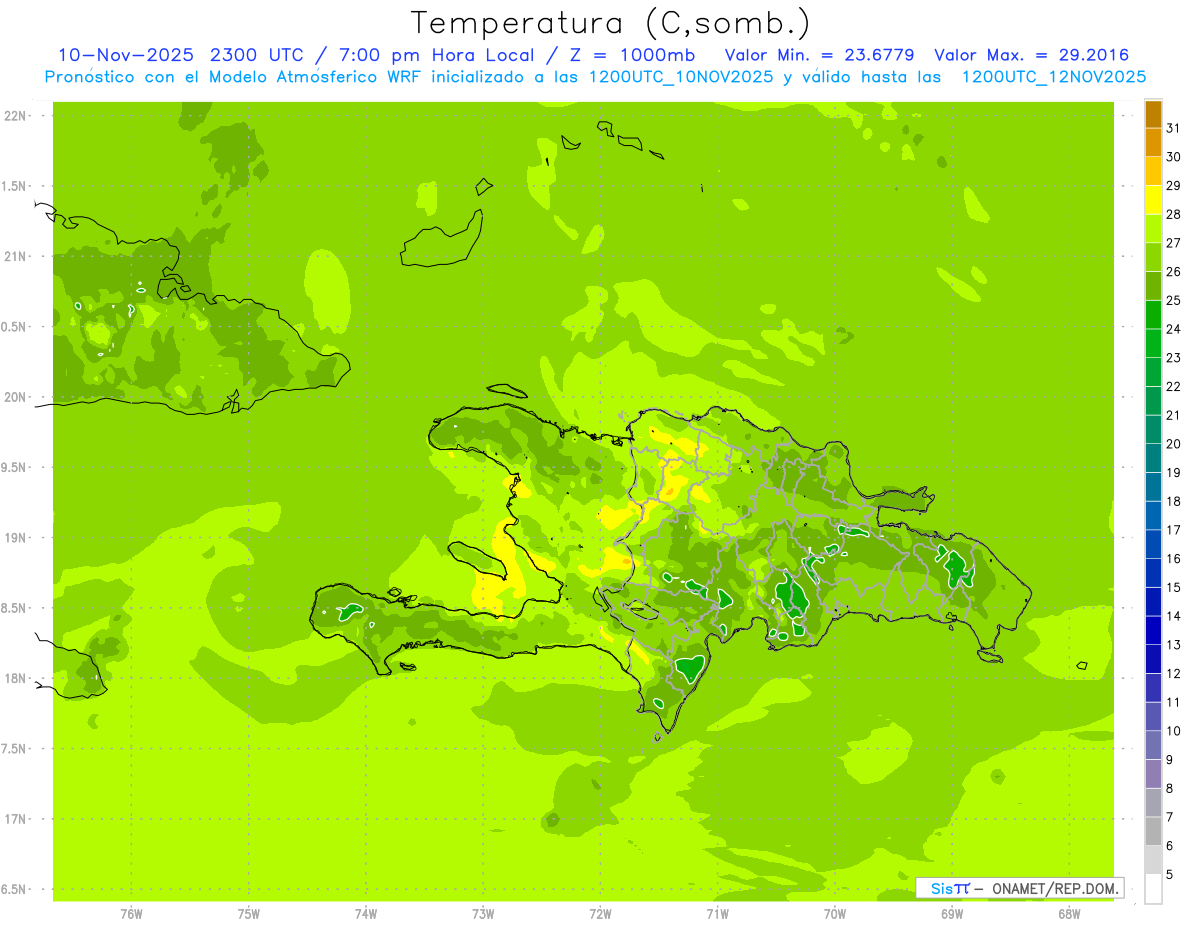Click the 71W longitude label
This screenshot has width=1200, height=927.
pos(717,914)
